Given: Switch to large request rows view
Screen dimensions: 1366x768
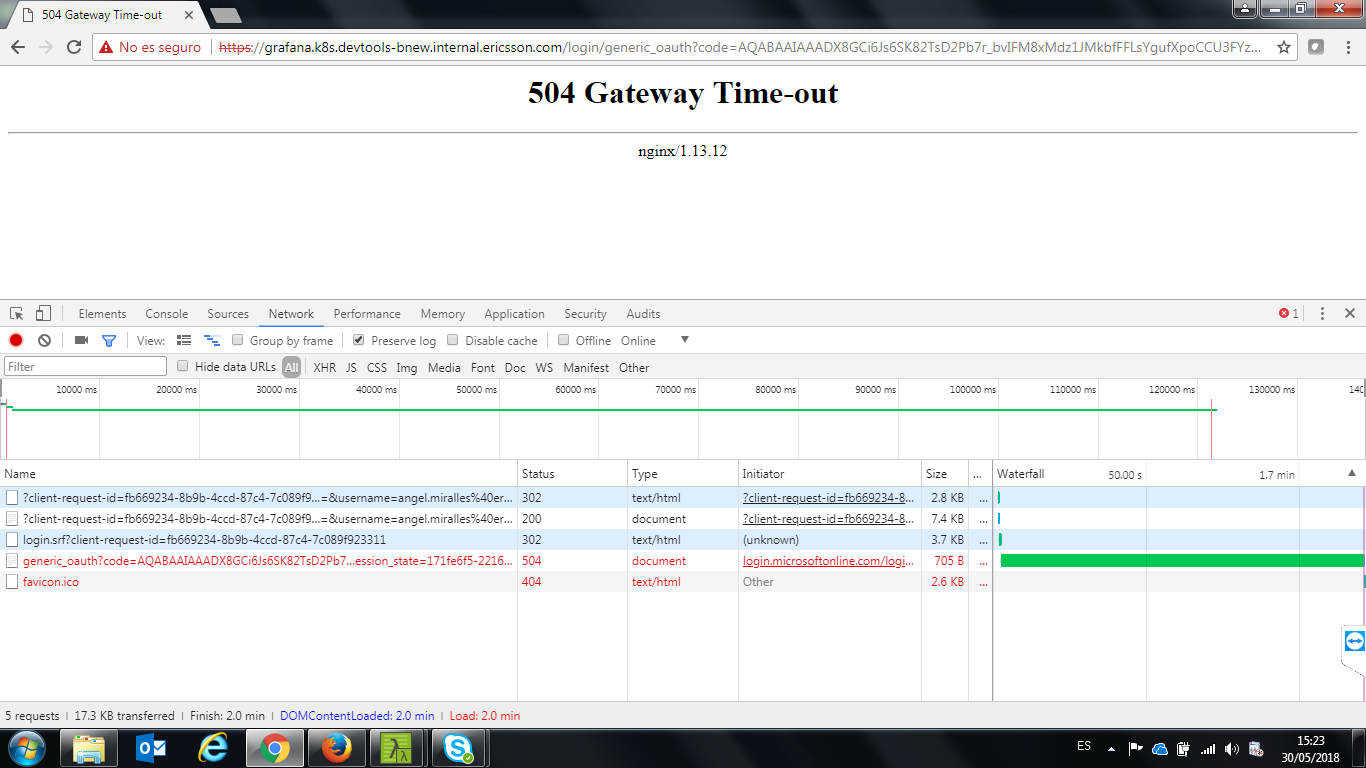Looking at the screenshot, I should point(184,340).
